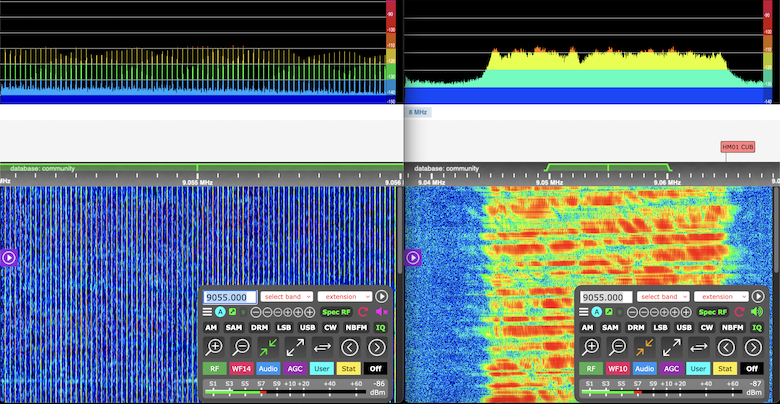Click the frequency field in right panel
This screenshot has width=780, height=404.
point(606,297)
